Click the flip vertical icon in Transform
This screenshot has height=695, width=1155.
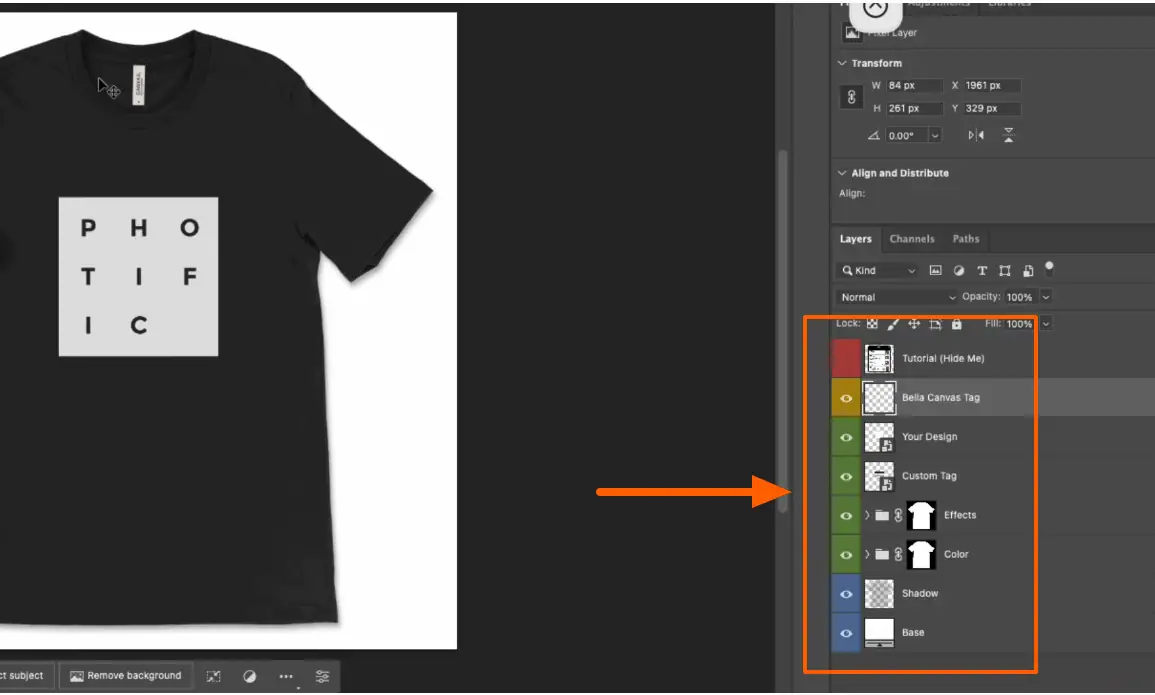pyautogui.click(x=1009, y=135)
